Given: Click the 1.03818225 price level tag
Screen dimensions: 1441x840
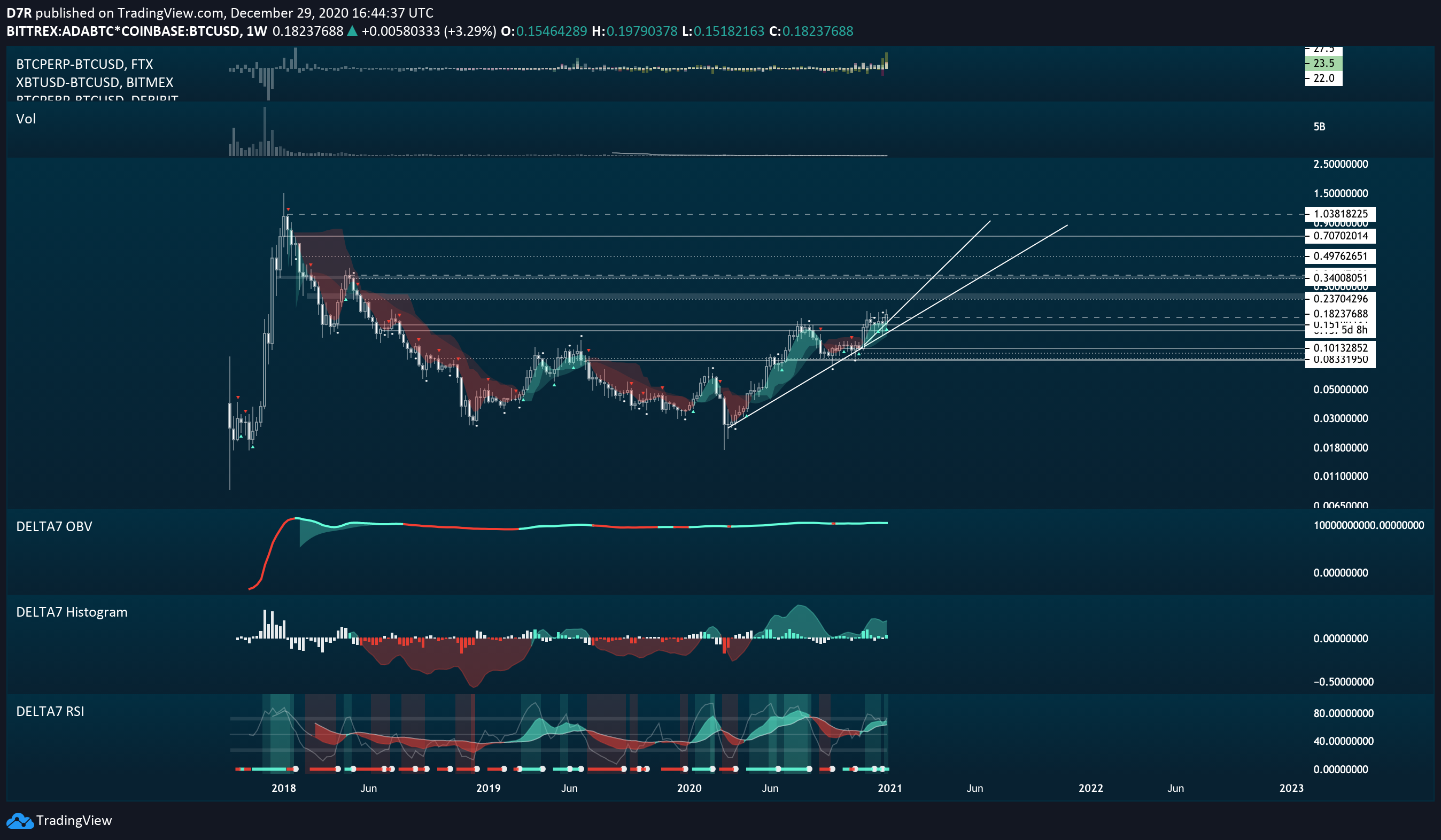Looking at the screenshot, I should [x=1340, y=214].
